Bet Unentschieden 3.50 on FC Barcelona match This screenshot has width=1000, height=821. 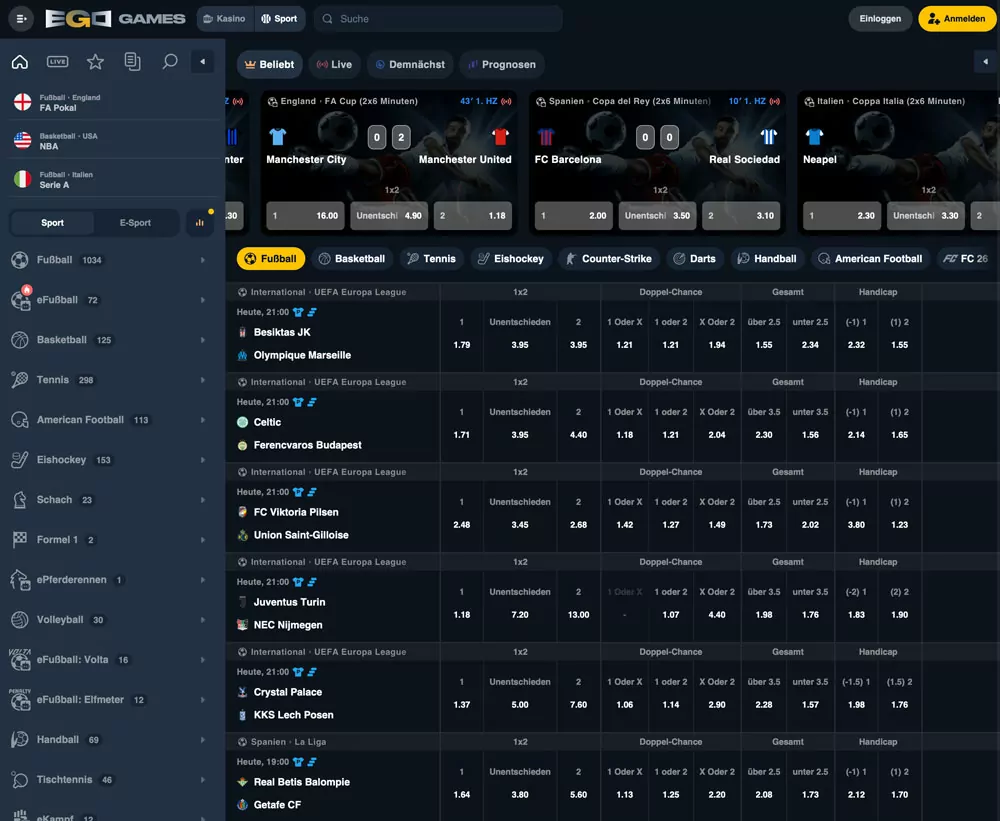pos(658,216)
